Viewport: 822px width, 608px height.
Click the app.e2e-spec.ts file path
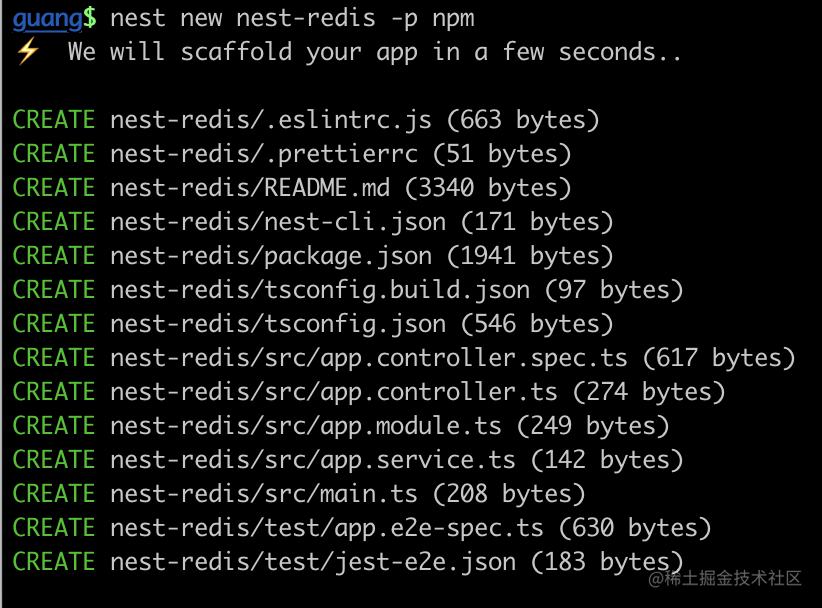coord(327,528)
